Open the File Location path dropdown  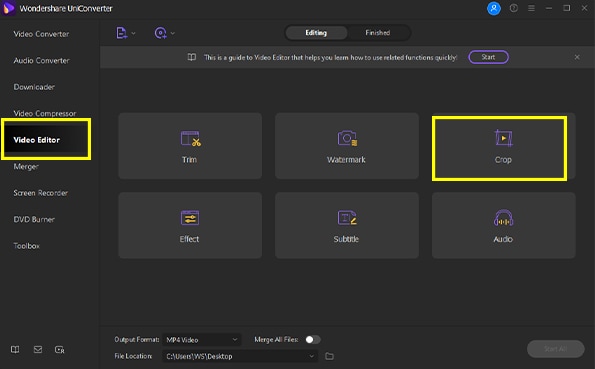point(240,356)
